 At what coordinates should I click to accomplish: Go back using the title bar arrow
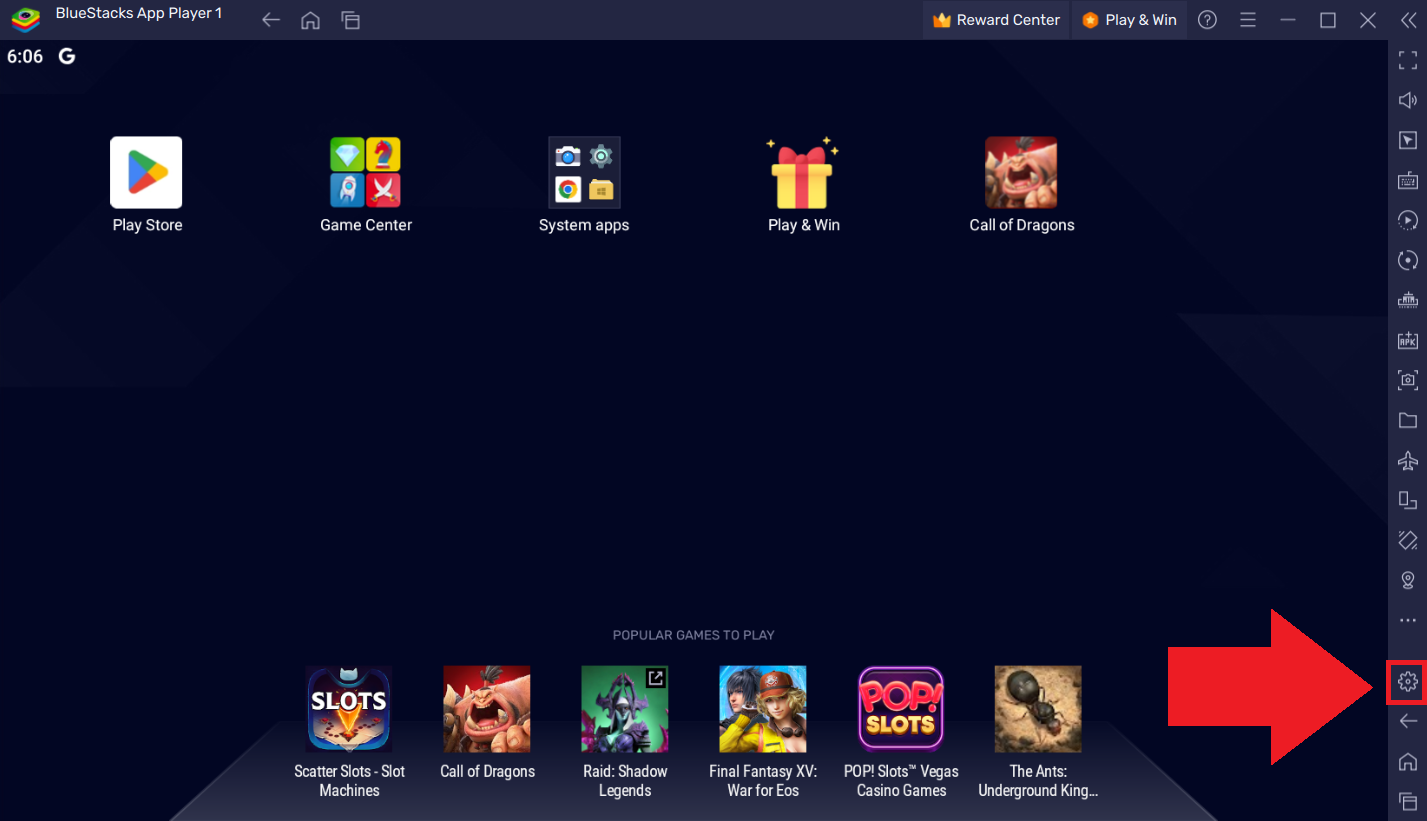(270, 20)
